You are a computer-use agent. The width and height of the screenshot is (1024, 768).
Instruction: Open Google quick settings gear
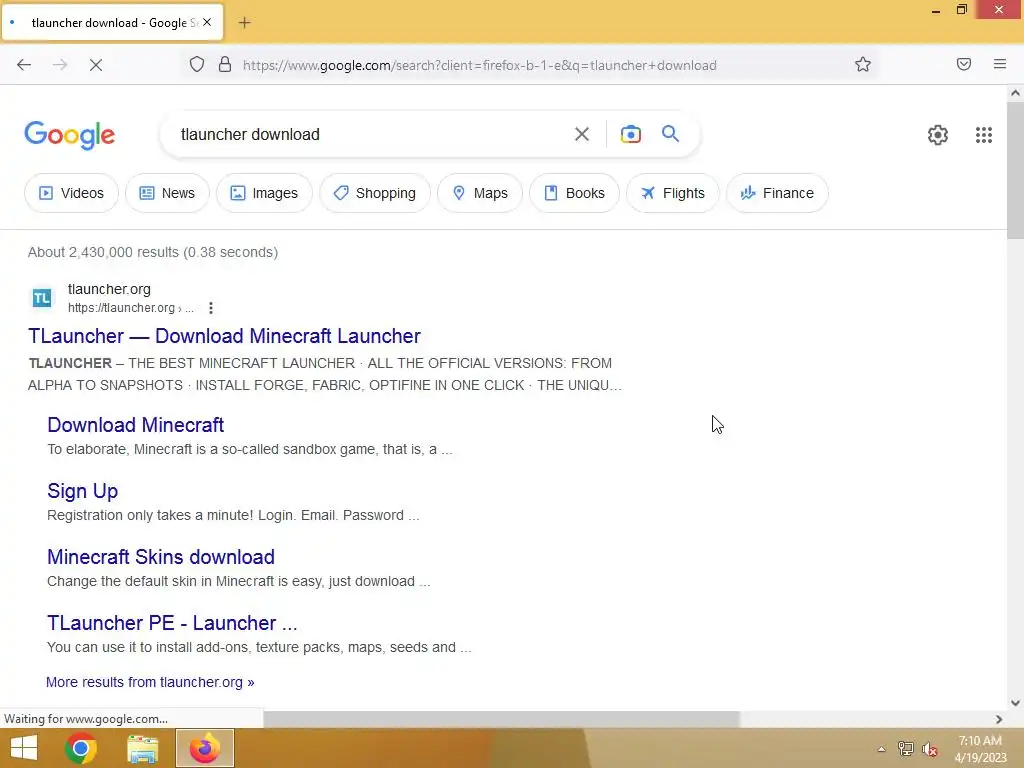[x=938, y=135]
